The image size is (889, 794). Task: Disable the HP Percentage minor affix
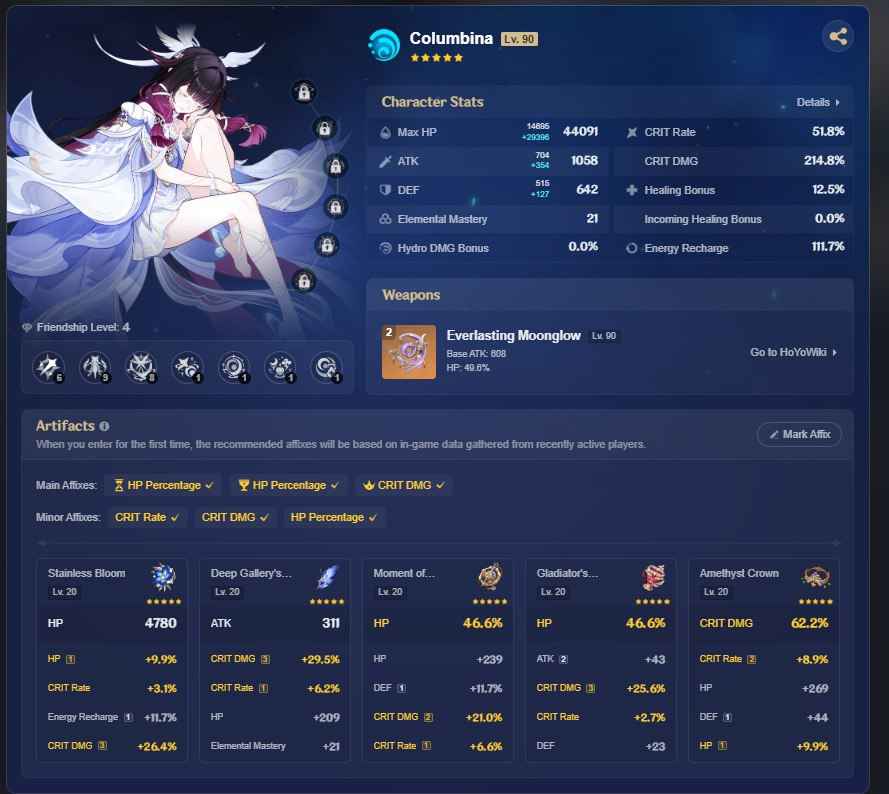click(333, 517)
